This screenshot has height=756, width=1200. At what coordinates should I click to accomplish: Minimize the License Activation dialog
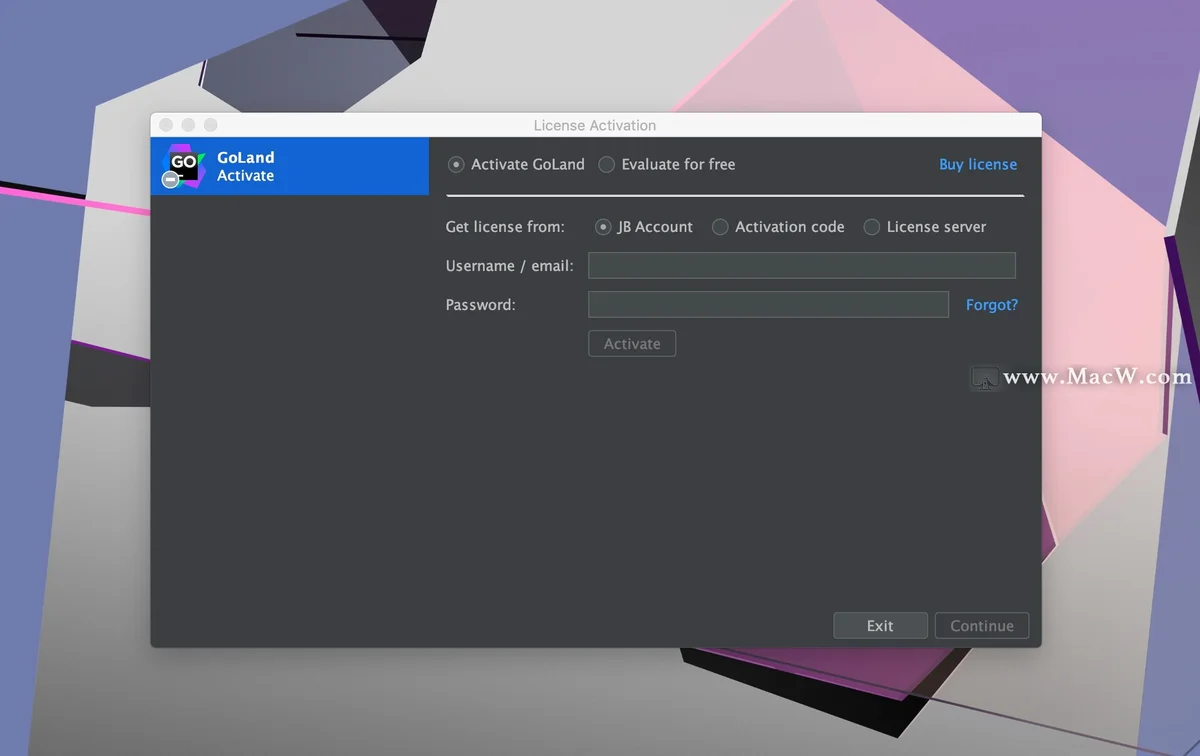[x=188, y=125]
